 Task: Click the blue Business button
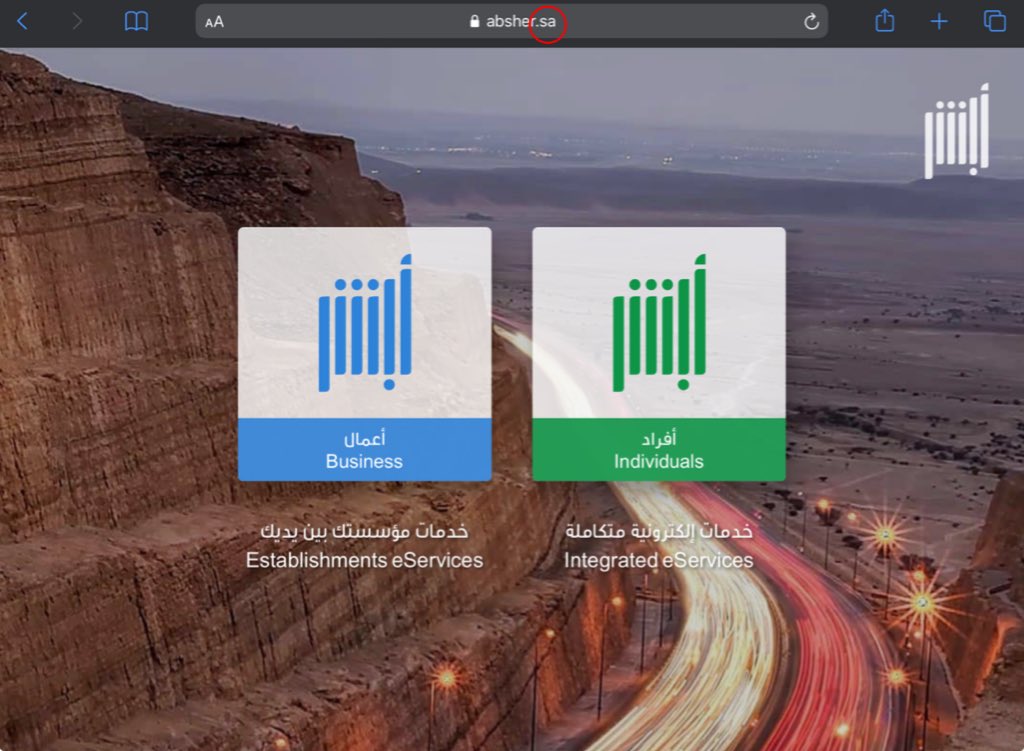pyautogui.click(x=364, y=450)
